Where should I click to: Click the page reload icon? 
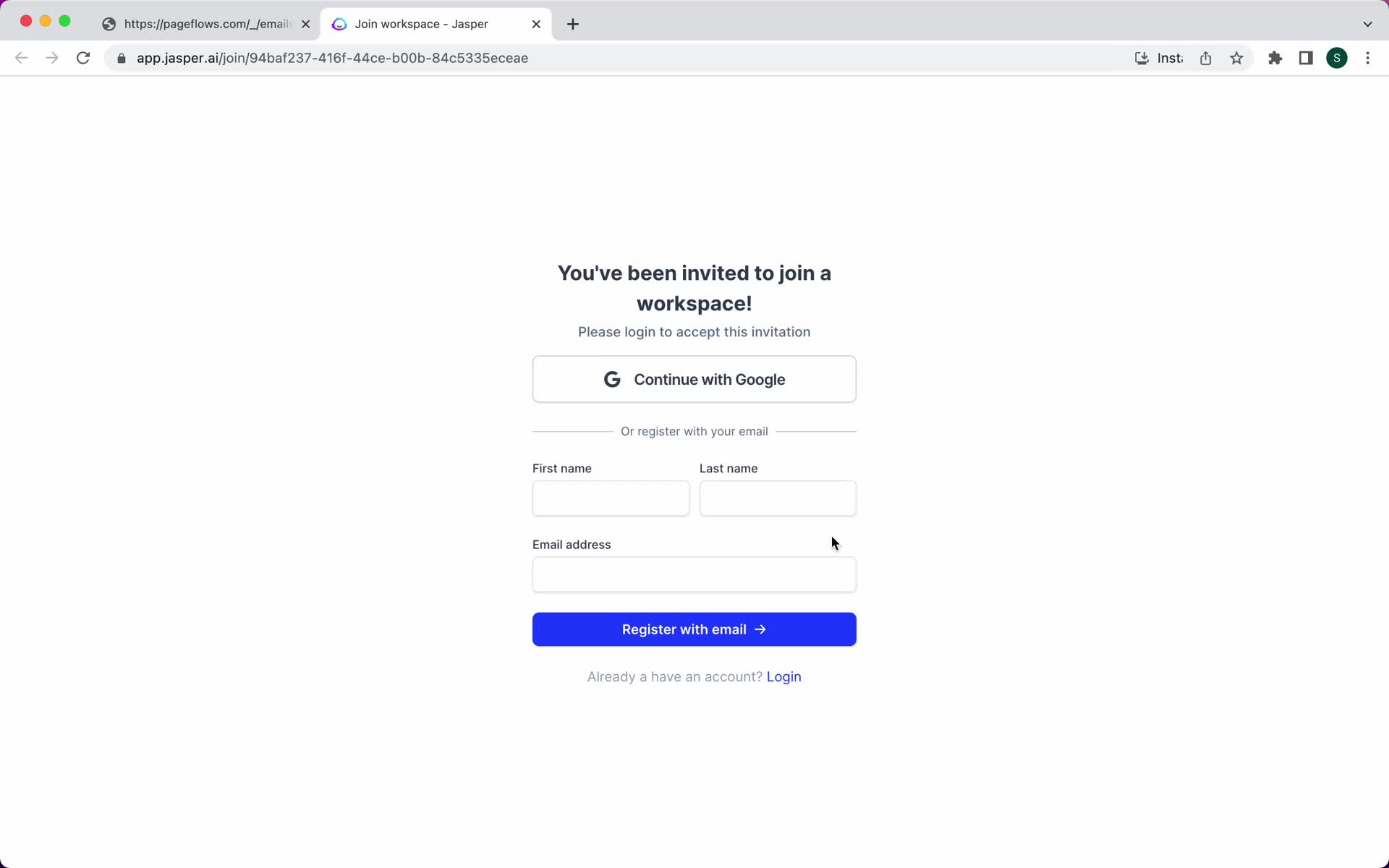point(84,58)
